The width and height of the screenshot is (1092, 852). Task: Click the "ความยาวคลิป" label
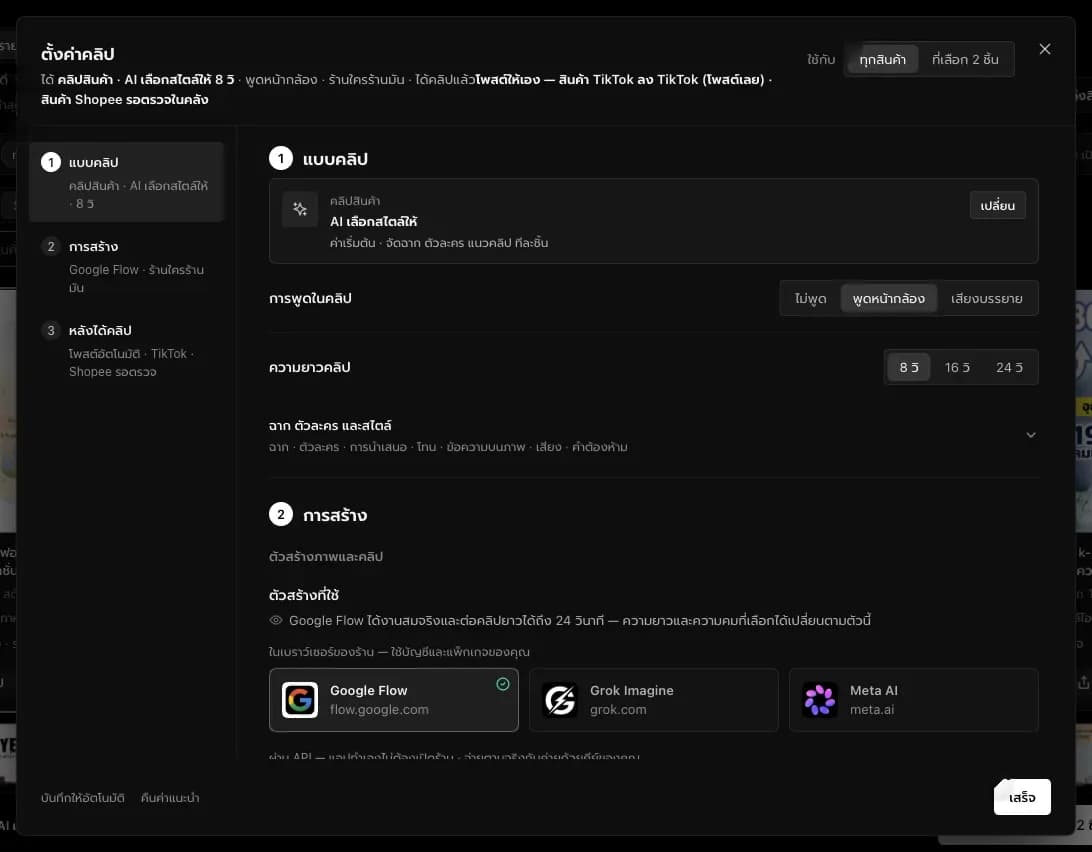(x=309, y=367)
